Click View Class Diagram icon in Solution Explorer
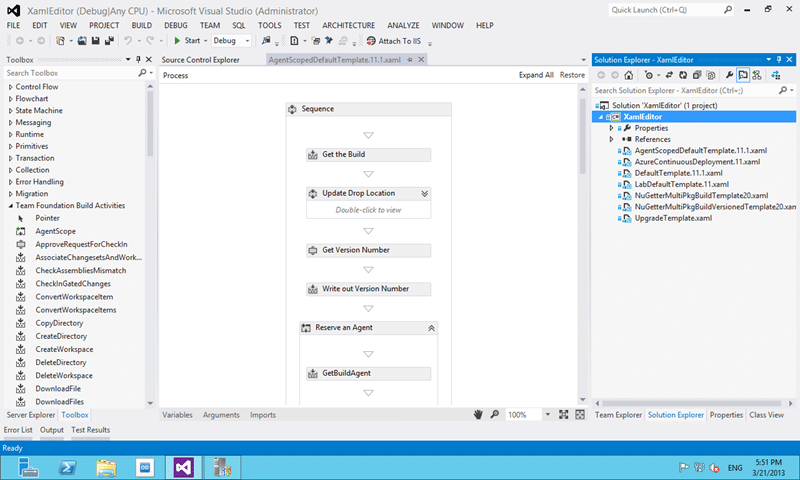The width and height of the screenshot is (800, 480). 757,75
